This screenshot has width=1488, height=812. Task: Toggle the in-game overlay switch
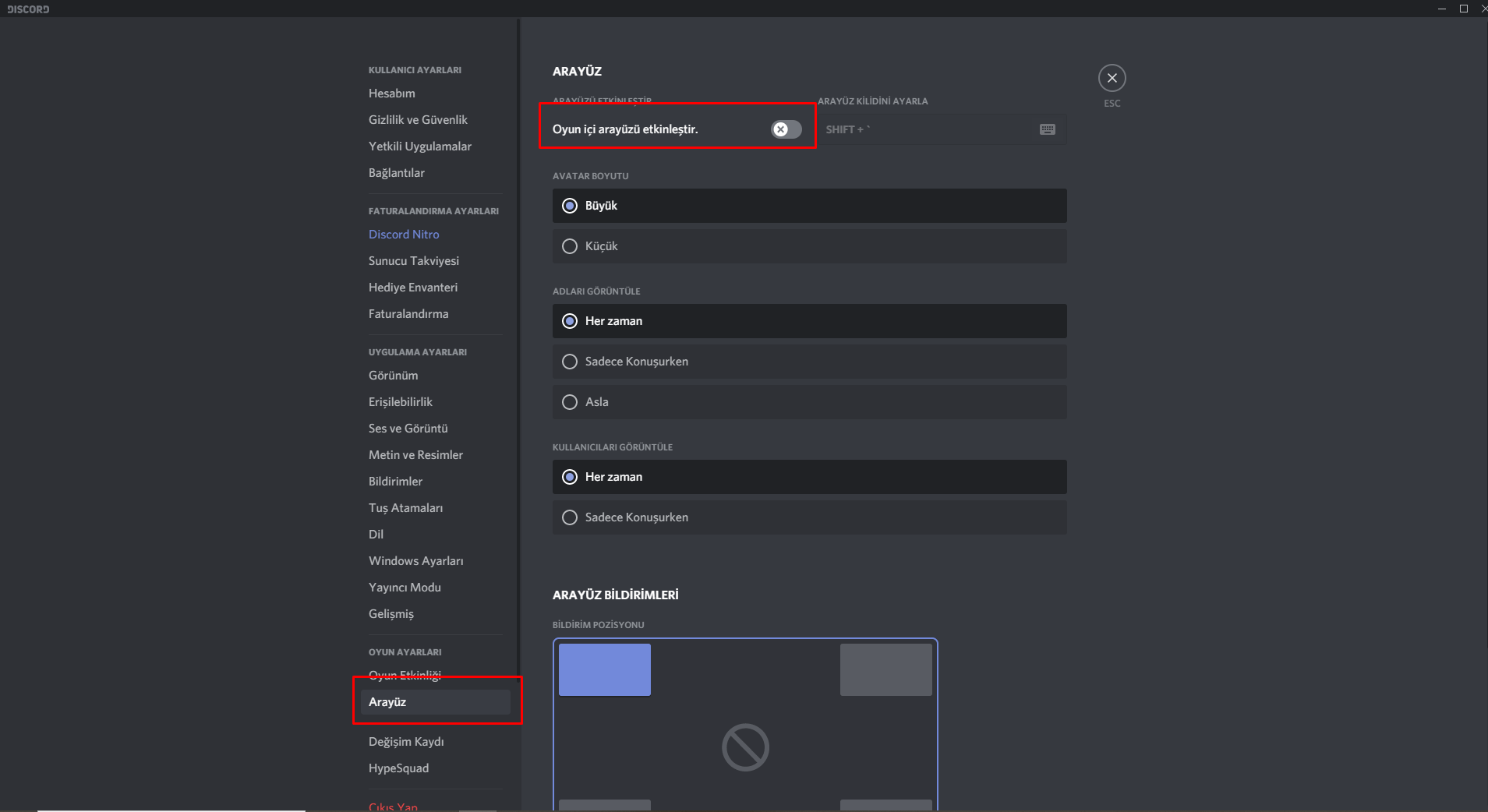(x=786, y=129)
